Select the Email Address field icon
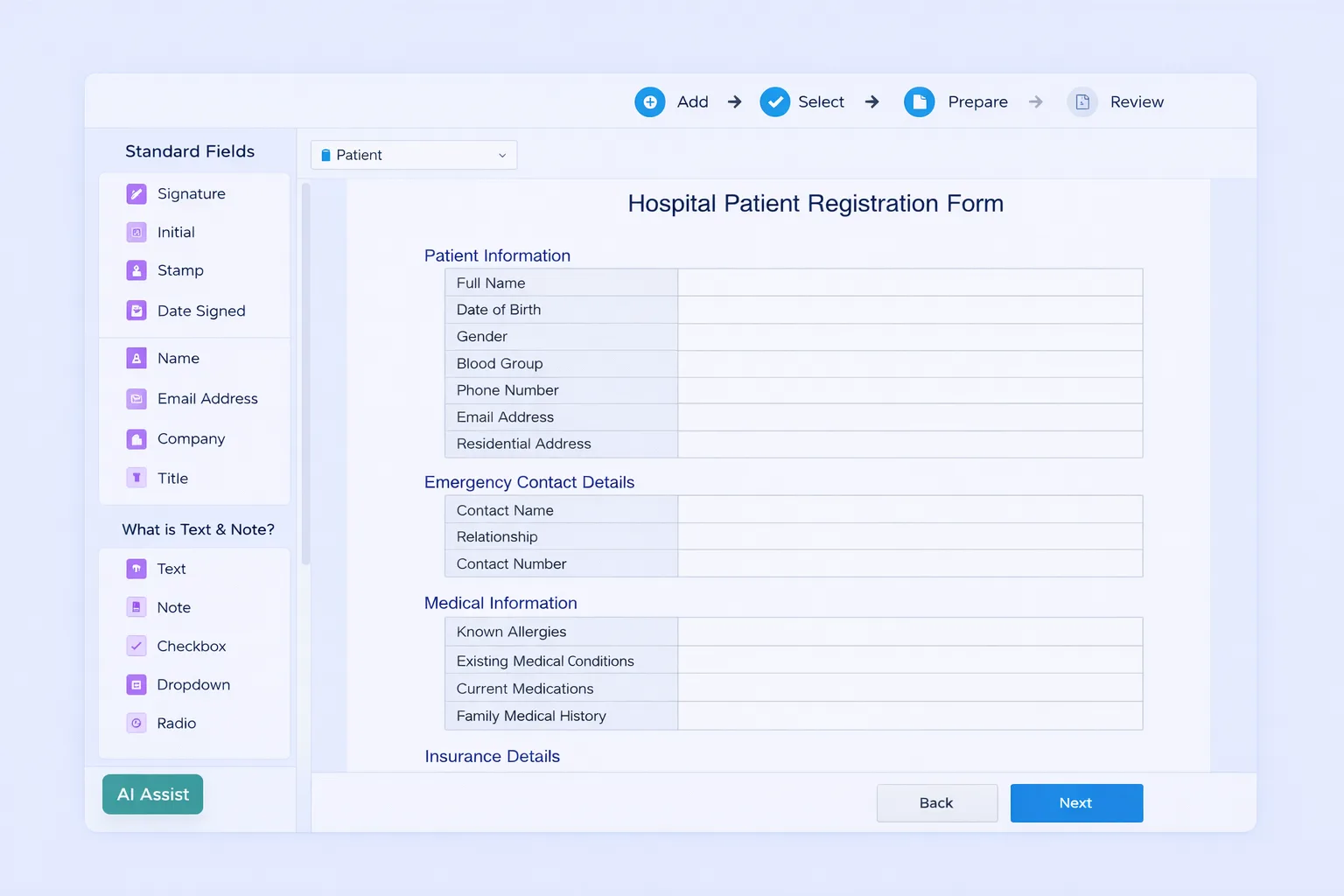Screen dimensions: 1344x896 136,398
